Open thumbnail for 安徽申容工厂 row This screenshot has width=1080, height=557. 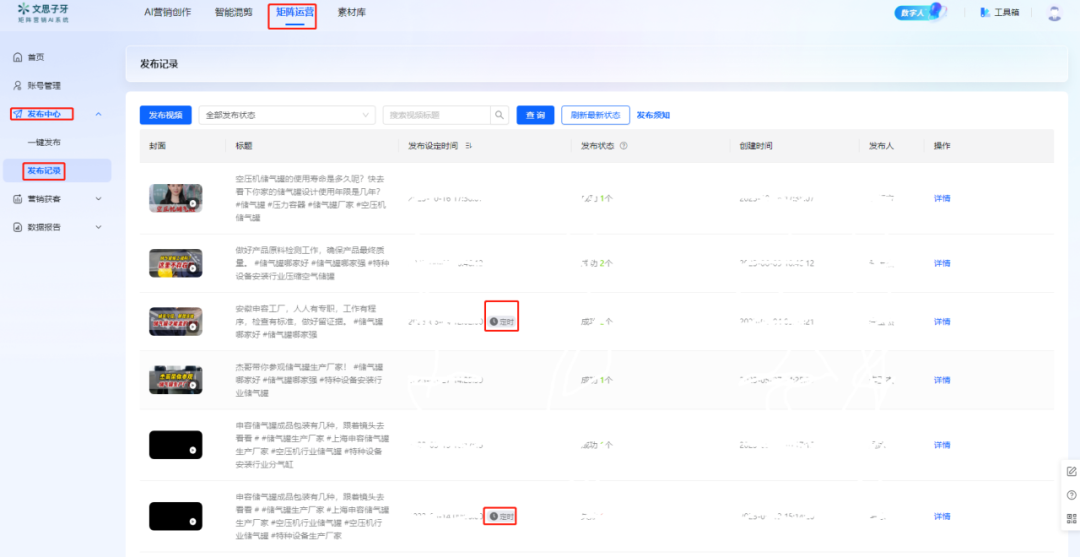tap(176, 322)
